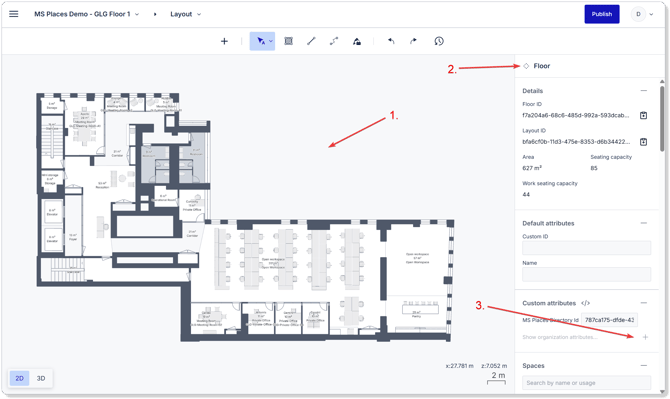Collapse the Custom attributes section
The image size is (670, 399).
point(644,303)
